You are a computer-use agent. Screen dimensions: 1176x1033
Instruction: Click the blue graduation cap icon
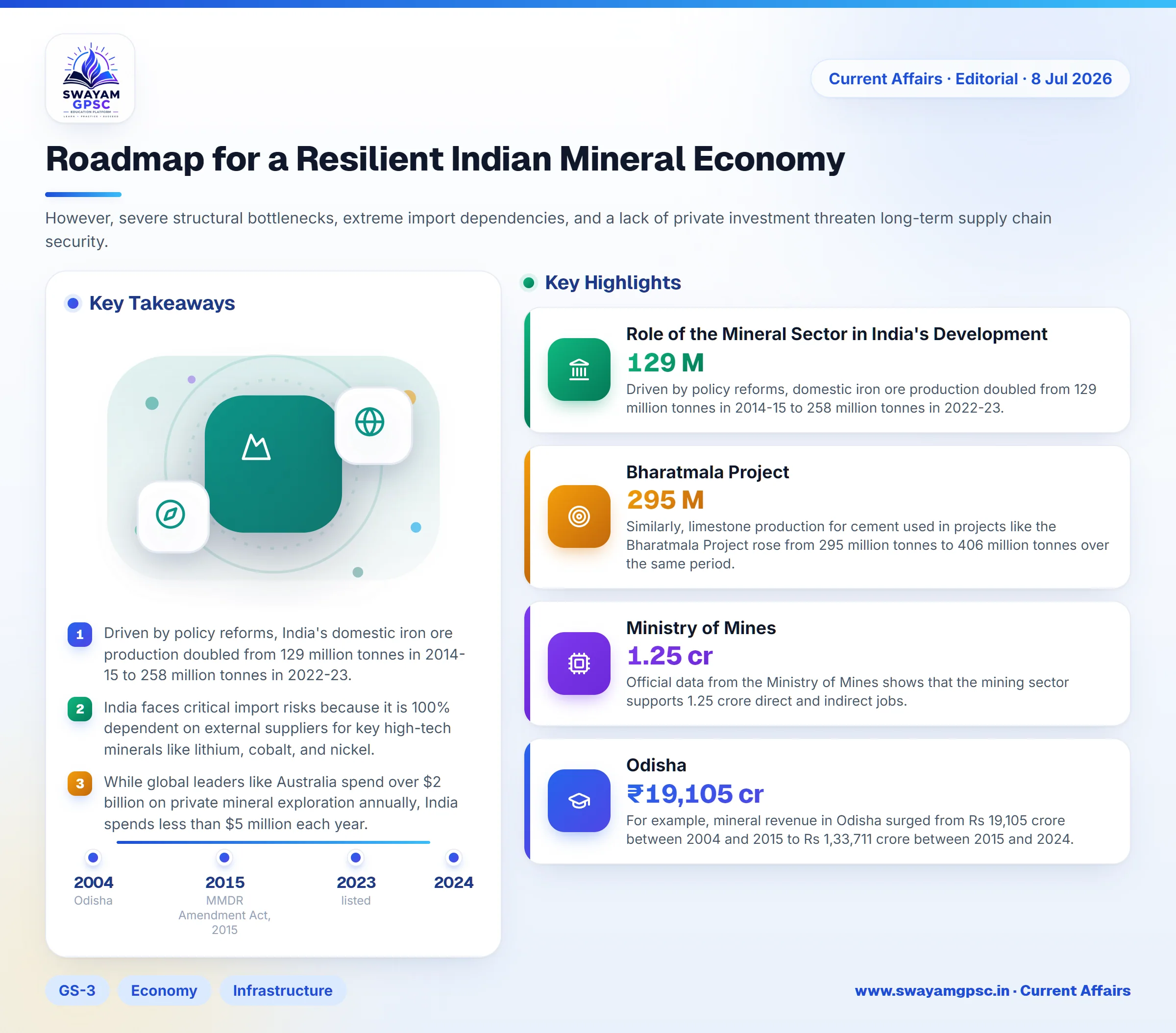coord(579,801)
